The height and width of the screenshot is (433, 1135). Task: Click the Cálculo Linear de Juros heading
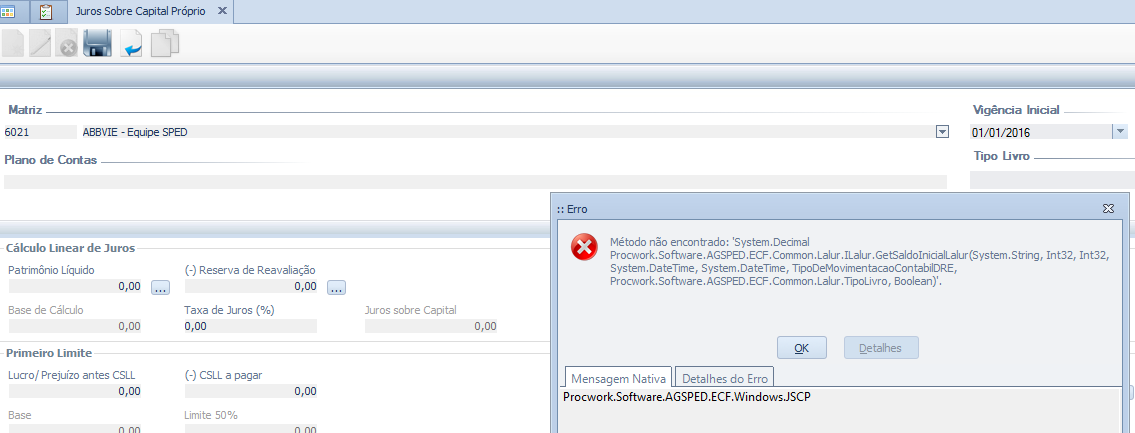(70, 248)
